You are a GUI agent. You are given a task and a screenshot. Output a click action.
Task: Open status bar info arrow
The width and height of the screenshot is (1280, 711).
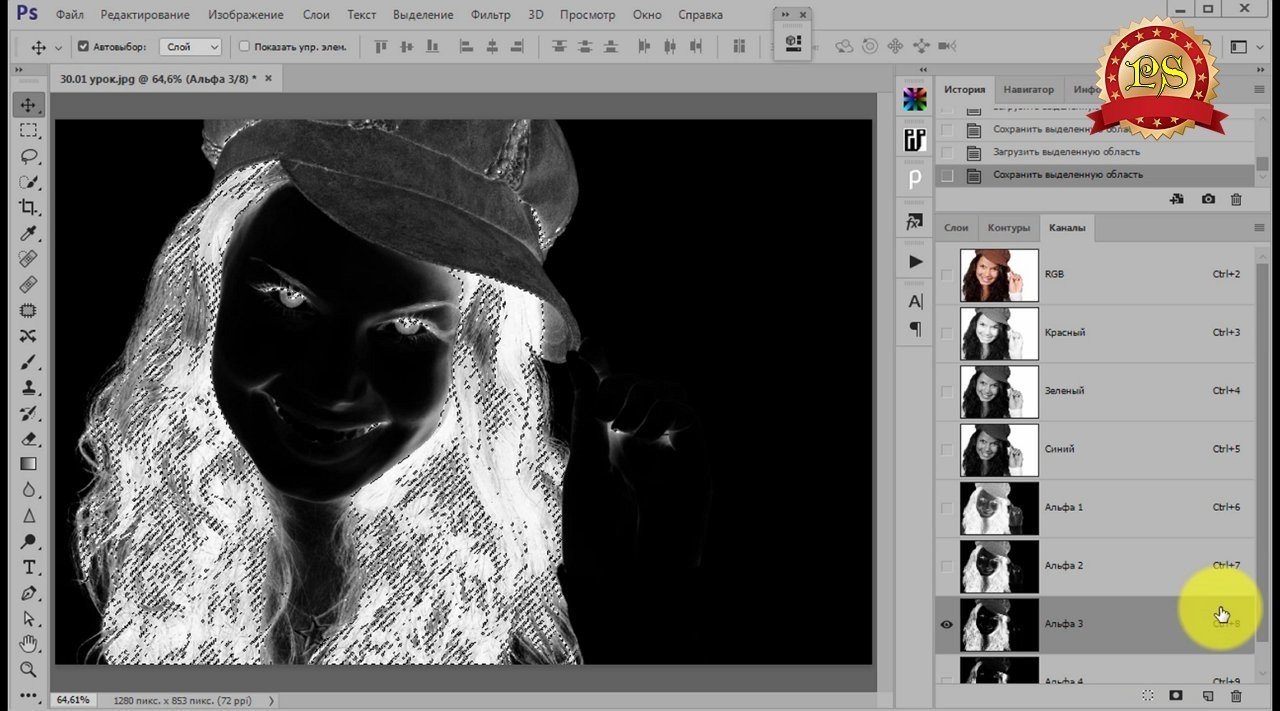272,700
